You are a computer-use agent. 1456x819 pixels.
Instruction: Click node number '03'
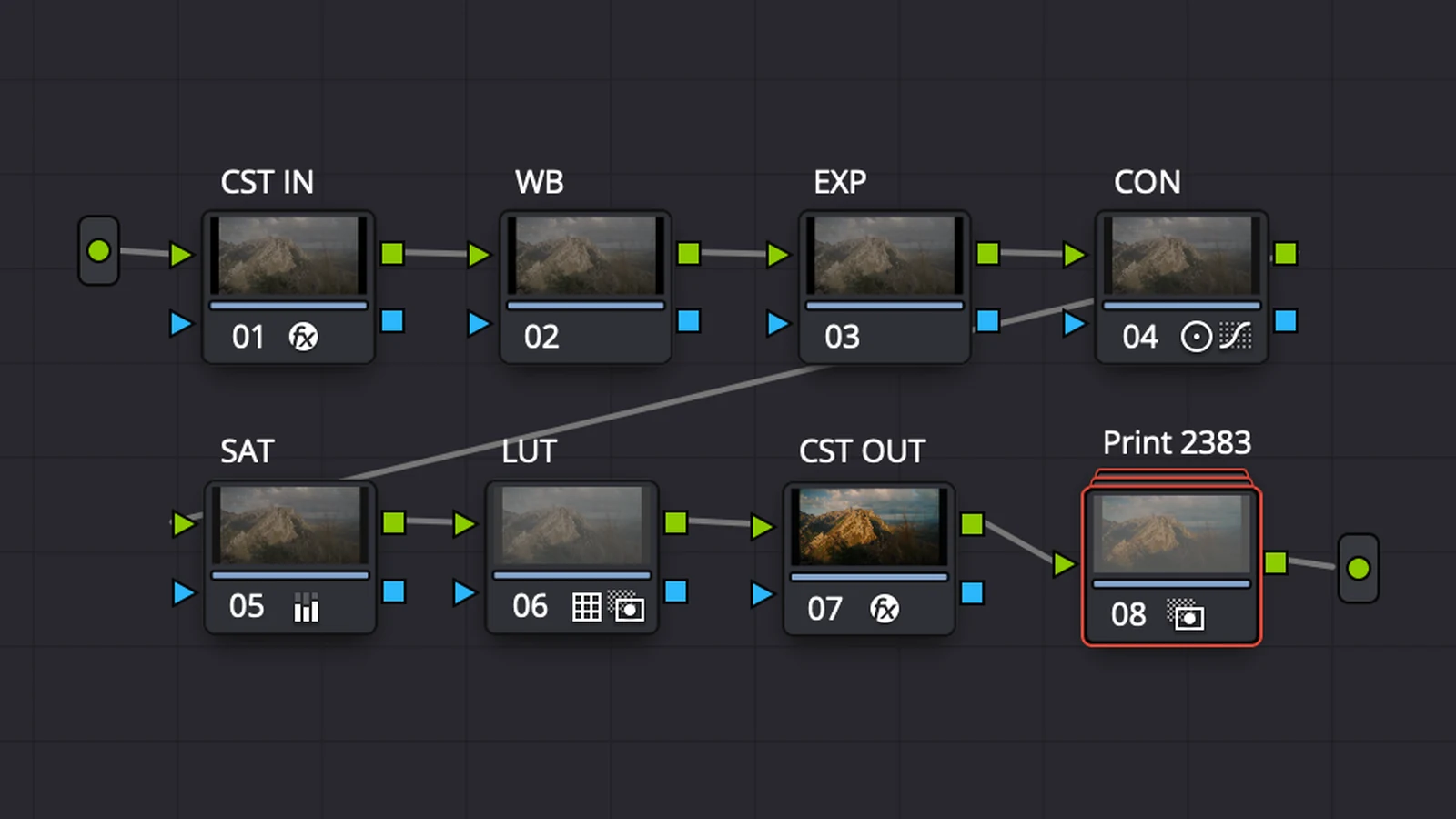[x=842, y=337]
